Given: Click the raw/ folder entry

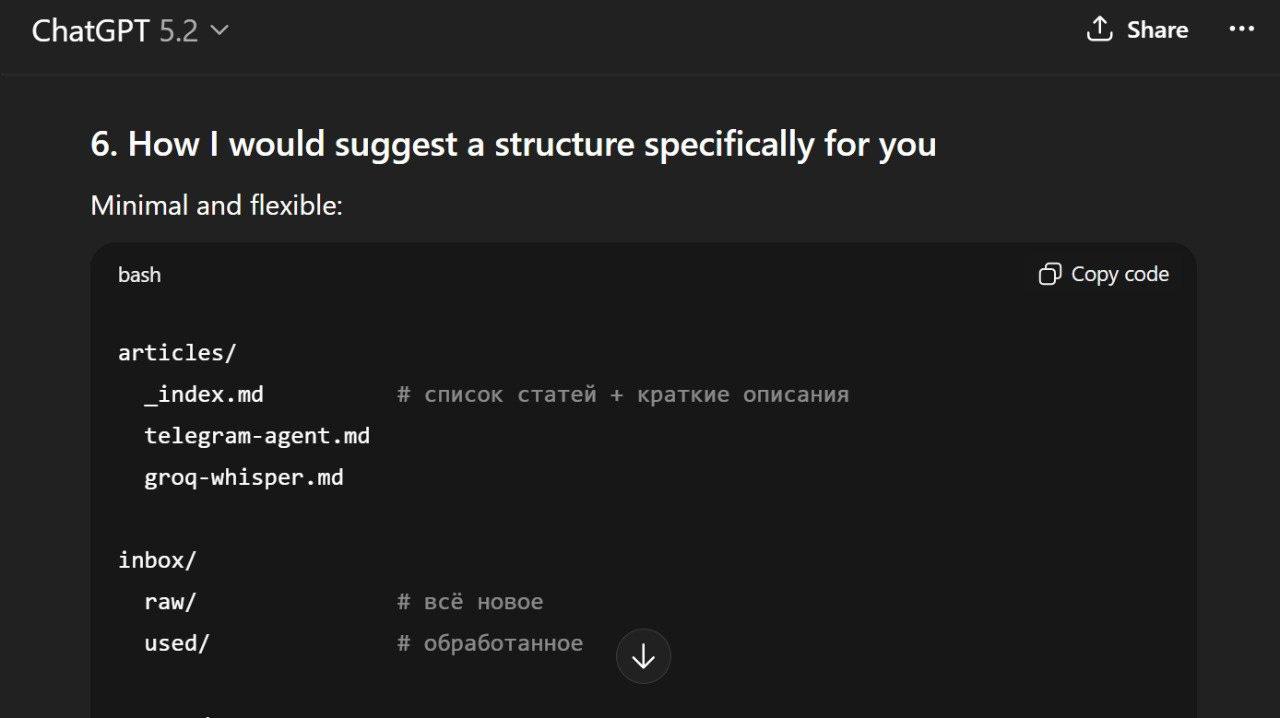Looking at the screenshot, I should click(x=170, y=602).
